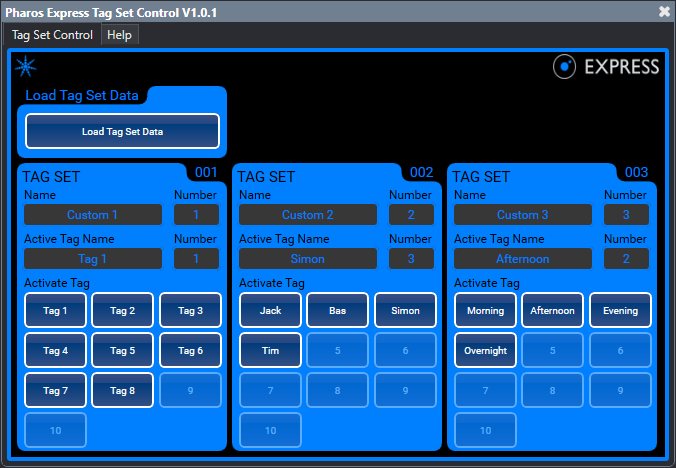676x468 pixels.
Task: Activate the Morning tag
Action: click(x=485, y=310)
